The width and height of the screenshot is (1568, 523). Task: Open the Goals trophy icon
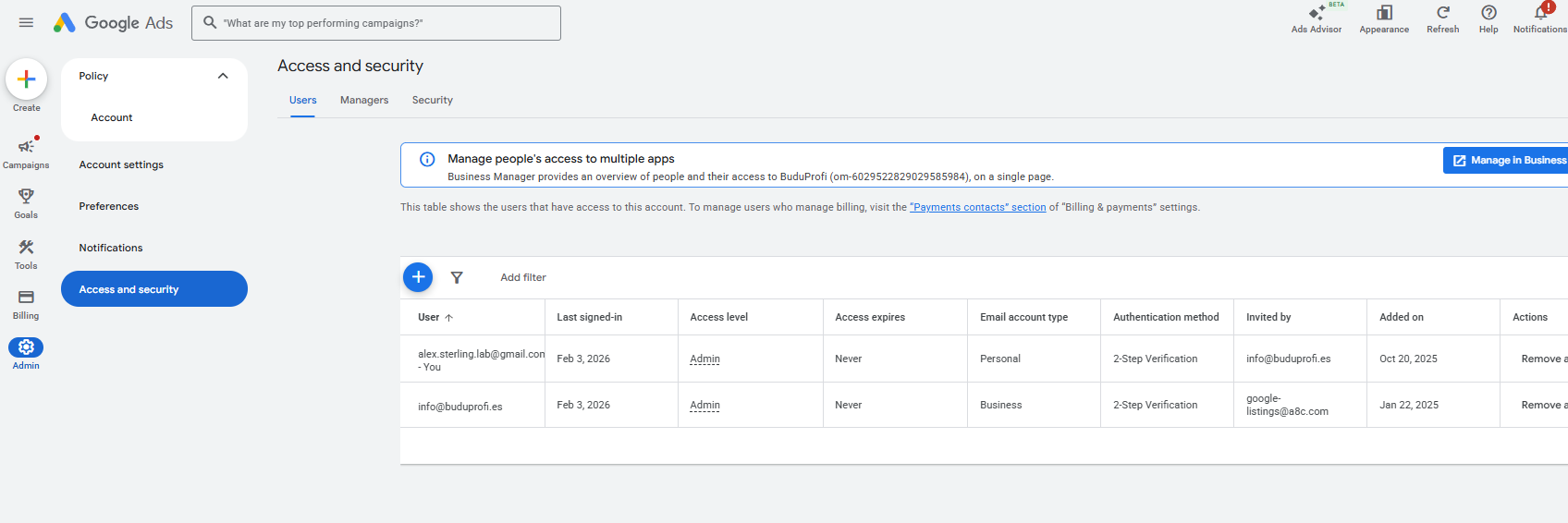point(26,196)
